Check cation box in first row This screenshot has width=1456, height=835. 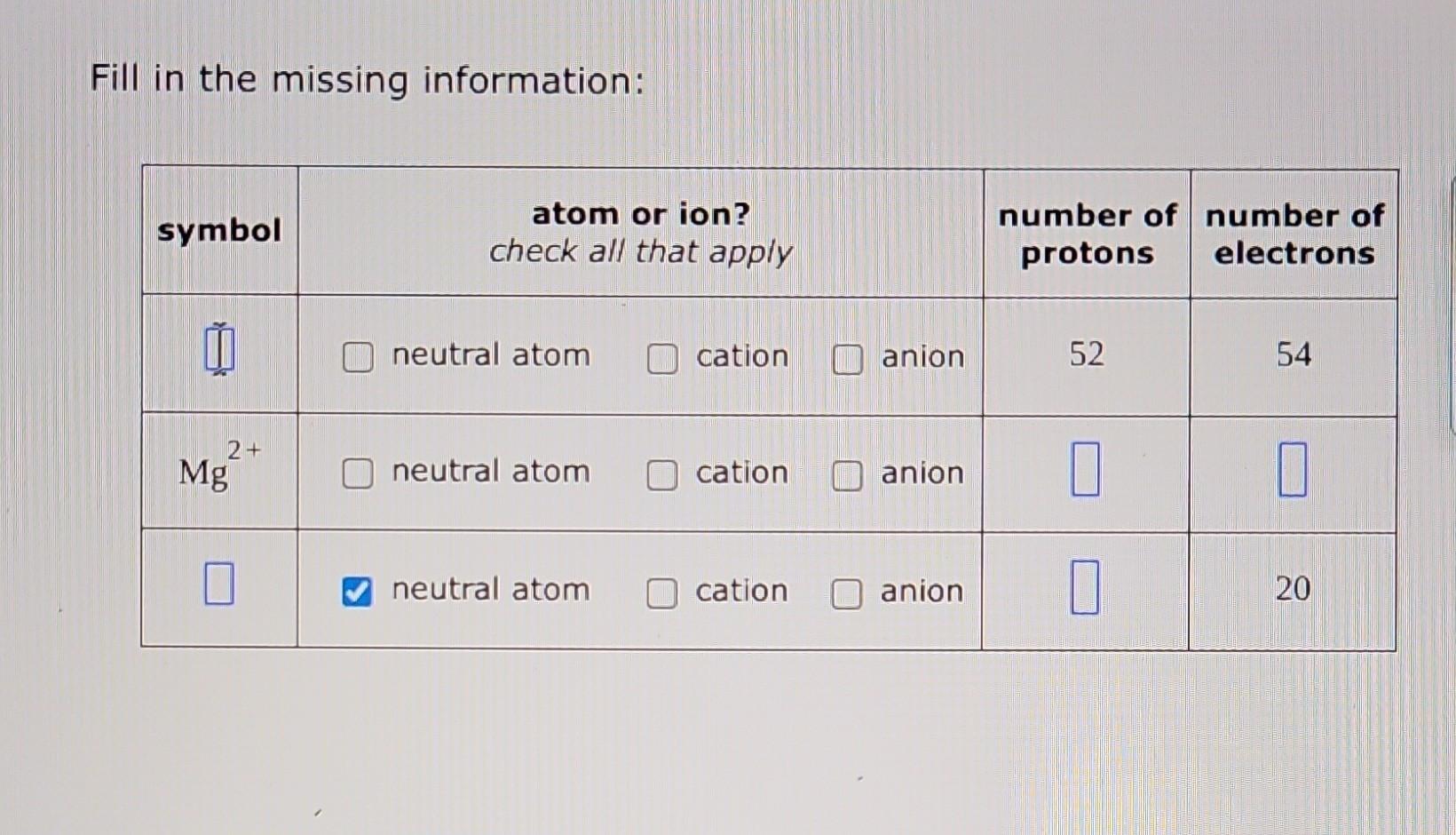pyautogui.click(x=662, y=359)
